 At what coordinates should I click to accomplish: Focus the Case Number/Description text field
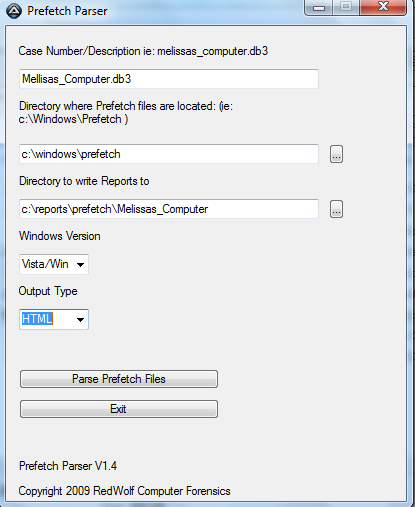[x=169, y=79]
